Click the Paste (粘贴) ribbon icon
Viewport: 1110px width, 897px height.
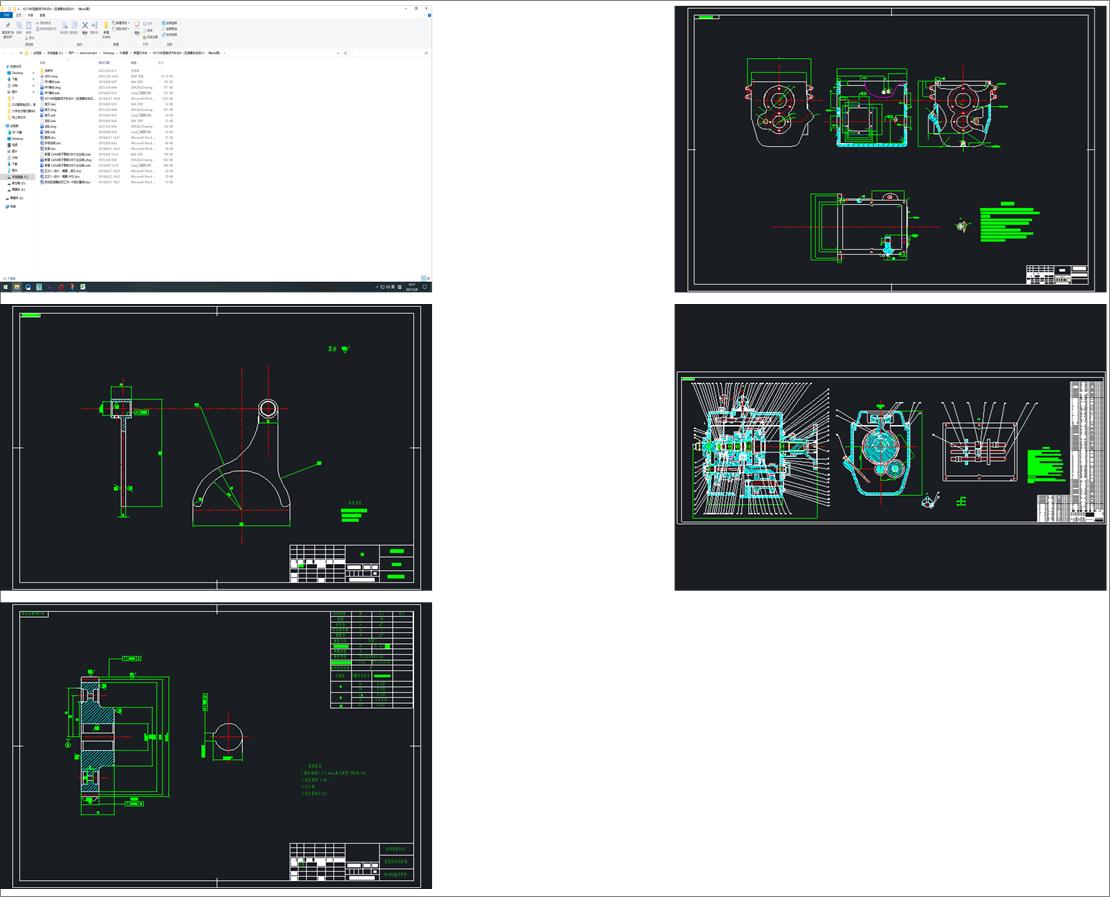(x=30, y=28)
